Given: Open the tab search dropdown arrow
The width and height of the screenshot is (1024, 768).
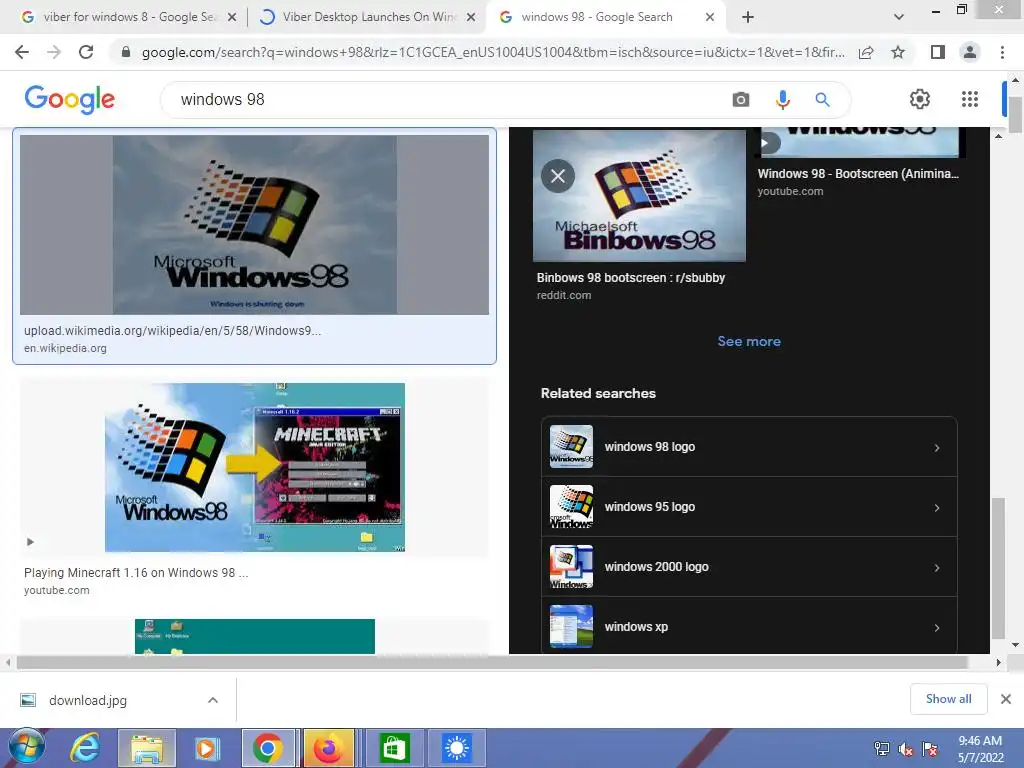Looking at the screenshot, I should pyautogui.click(x=899, y=17).
